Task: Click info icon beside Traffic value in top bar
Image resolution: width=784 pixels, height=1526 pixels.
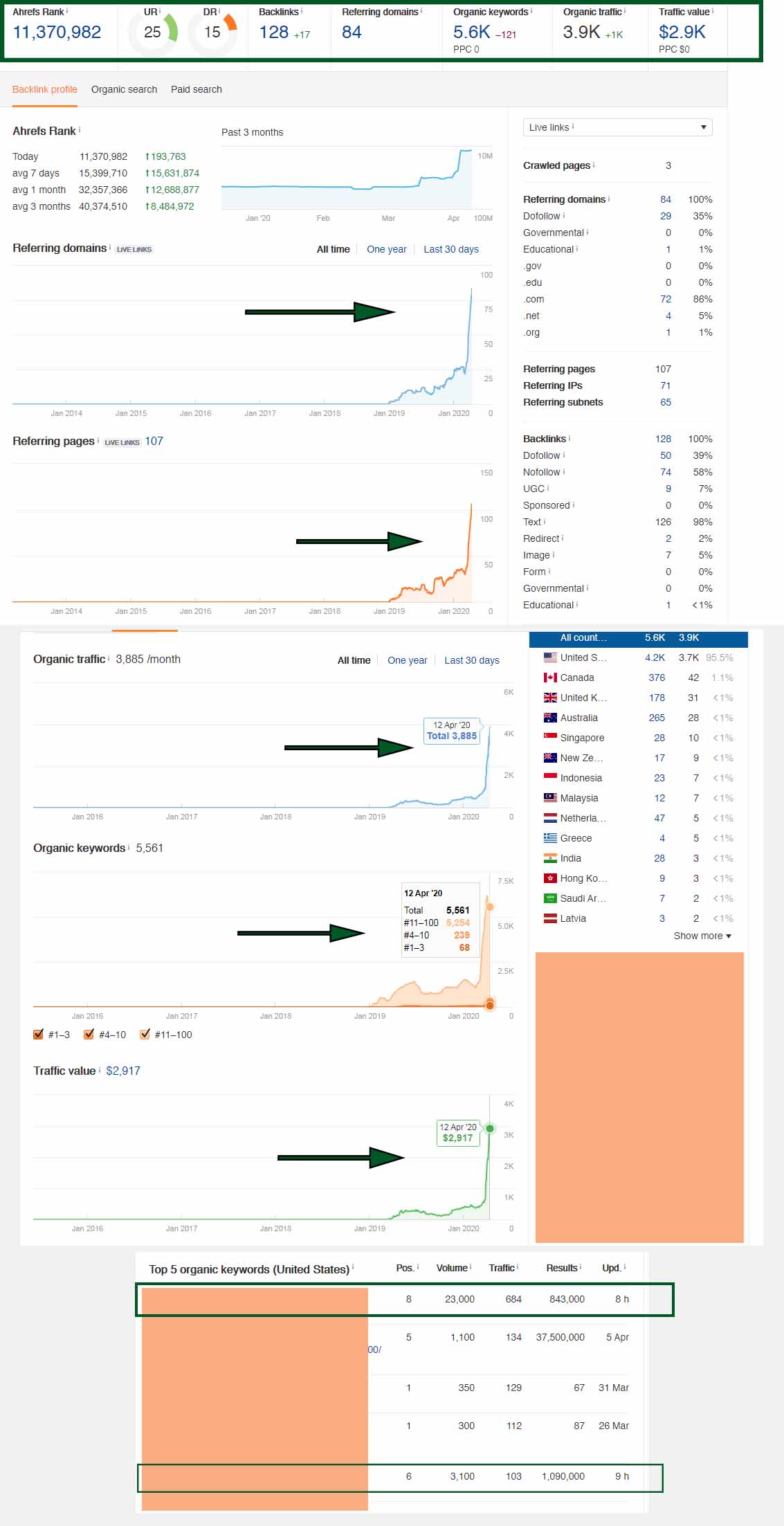Action: pos(713,10)
